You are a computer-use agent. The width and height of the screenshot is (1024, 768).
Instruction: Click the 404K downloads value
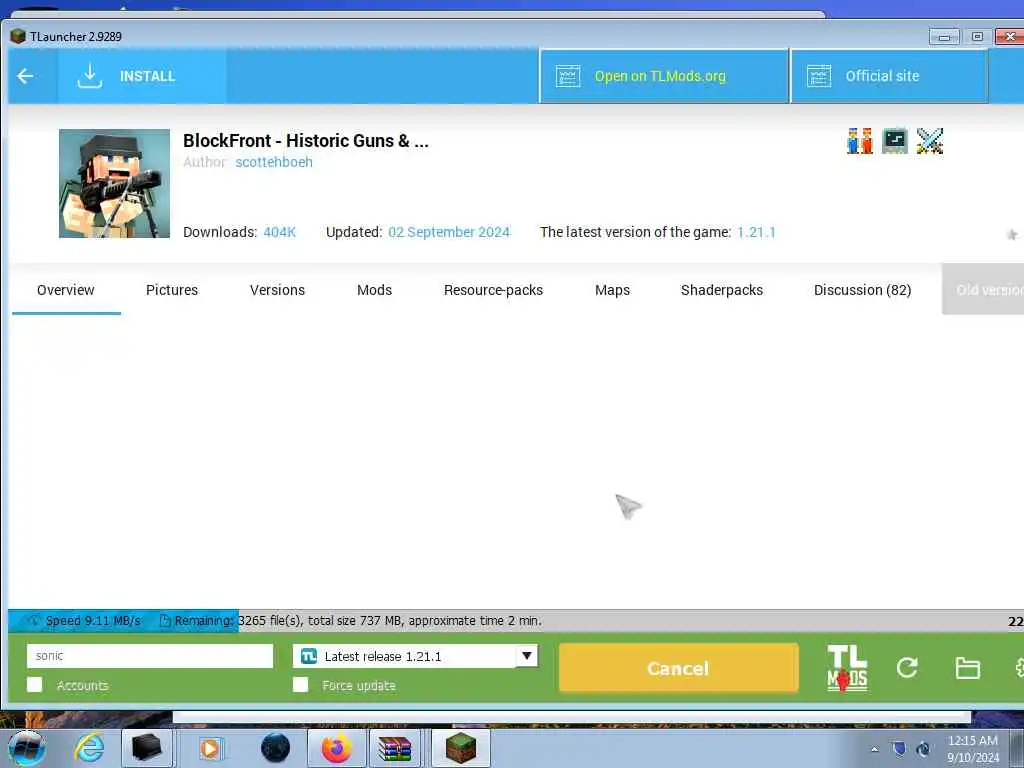(280, 232)
